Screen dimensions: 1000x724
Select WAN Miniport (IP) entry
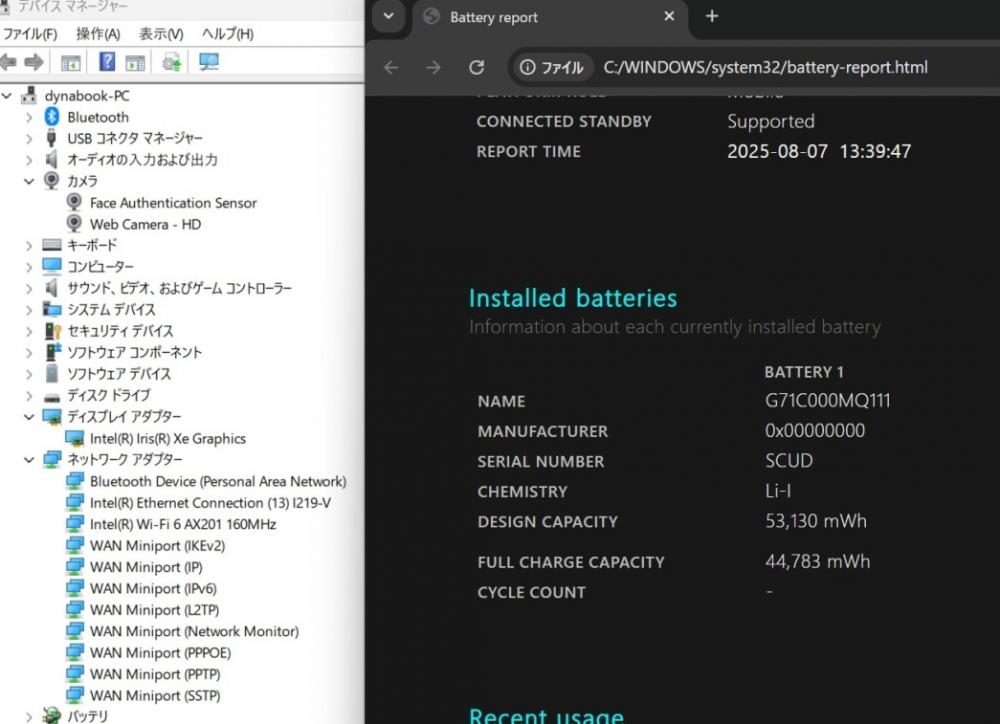coord(146,566)
